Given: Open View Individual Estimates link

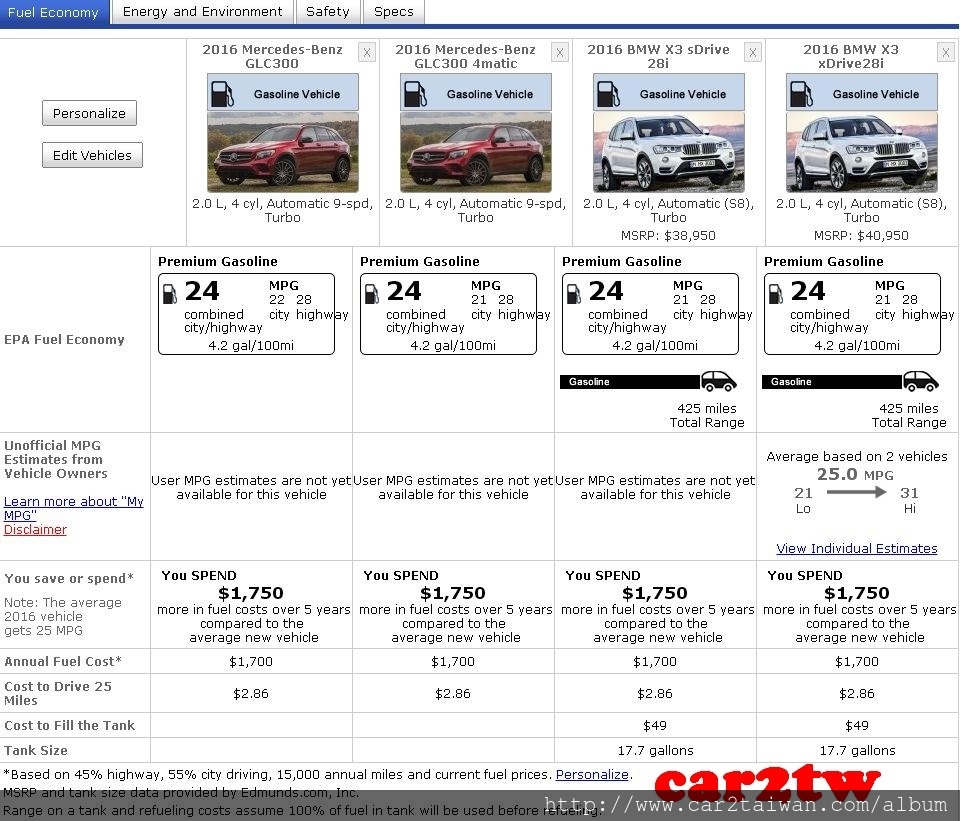Looking at the screenshot, I should coord(857,549).
